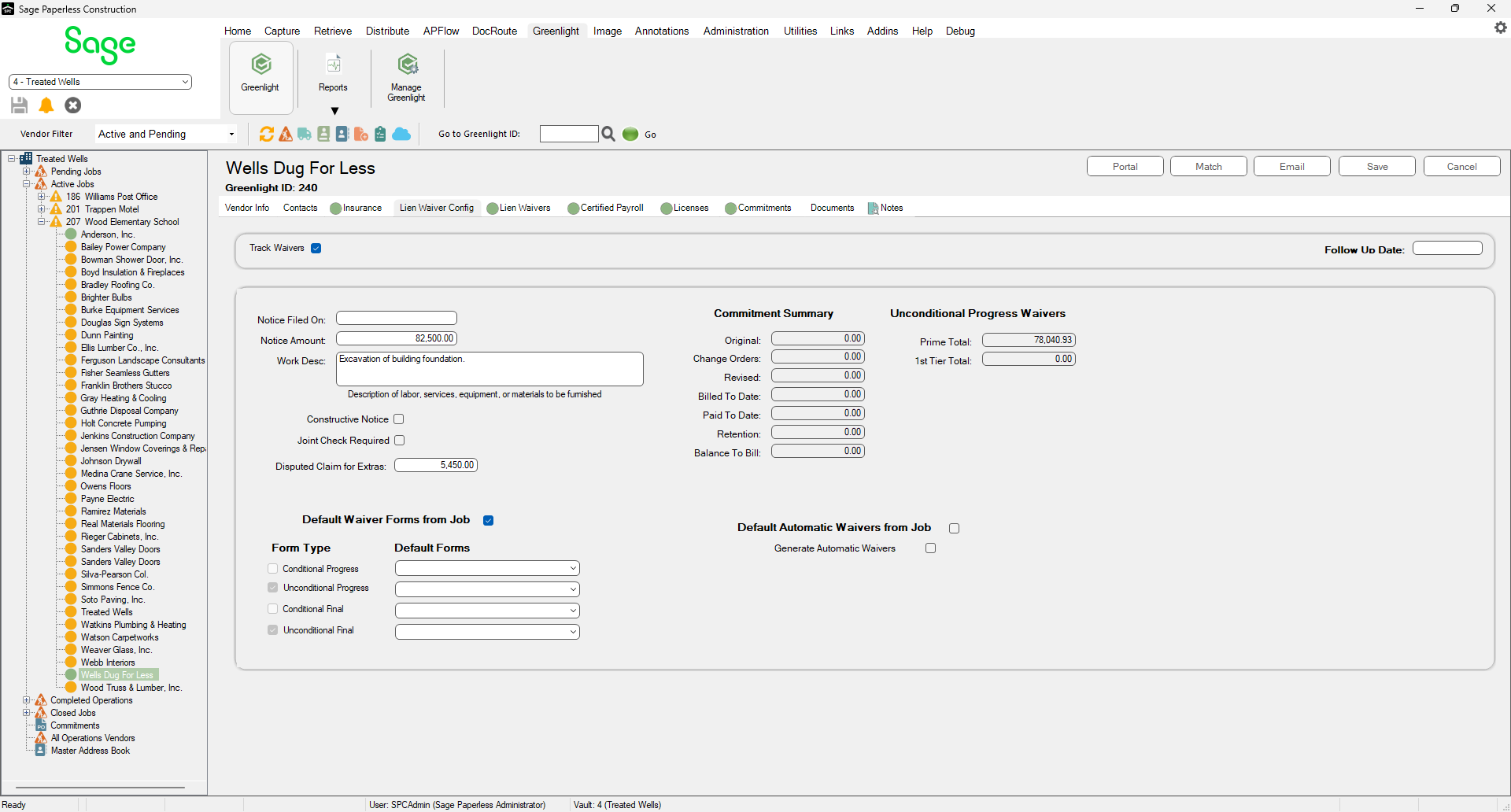Click the orange refresh arrows icon
Viewport: 1511px width, 812px height.
click(267, 134)
